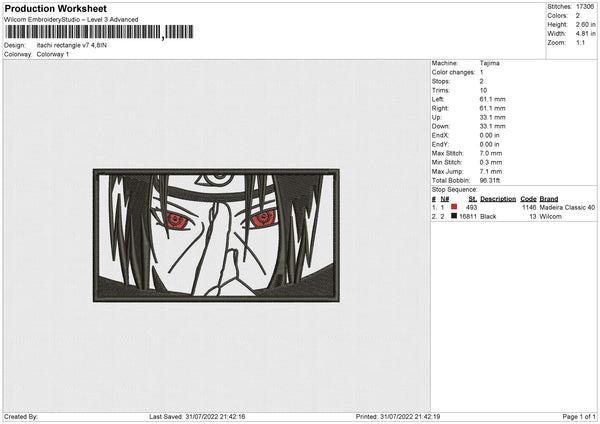The height and width of the screenshot is (424, 600).
Task: Click the Itachi embroidery design preview
Action: (x=216, y=235)
